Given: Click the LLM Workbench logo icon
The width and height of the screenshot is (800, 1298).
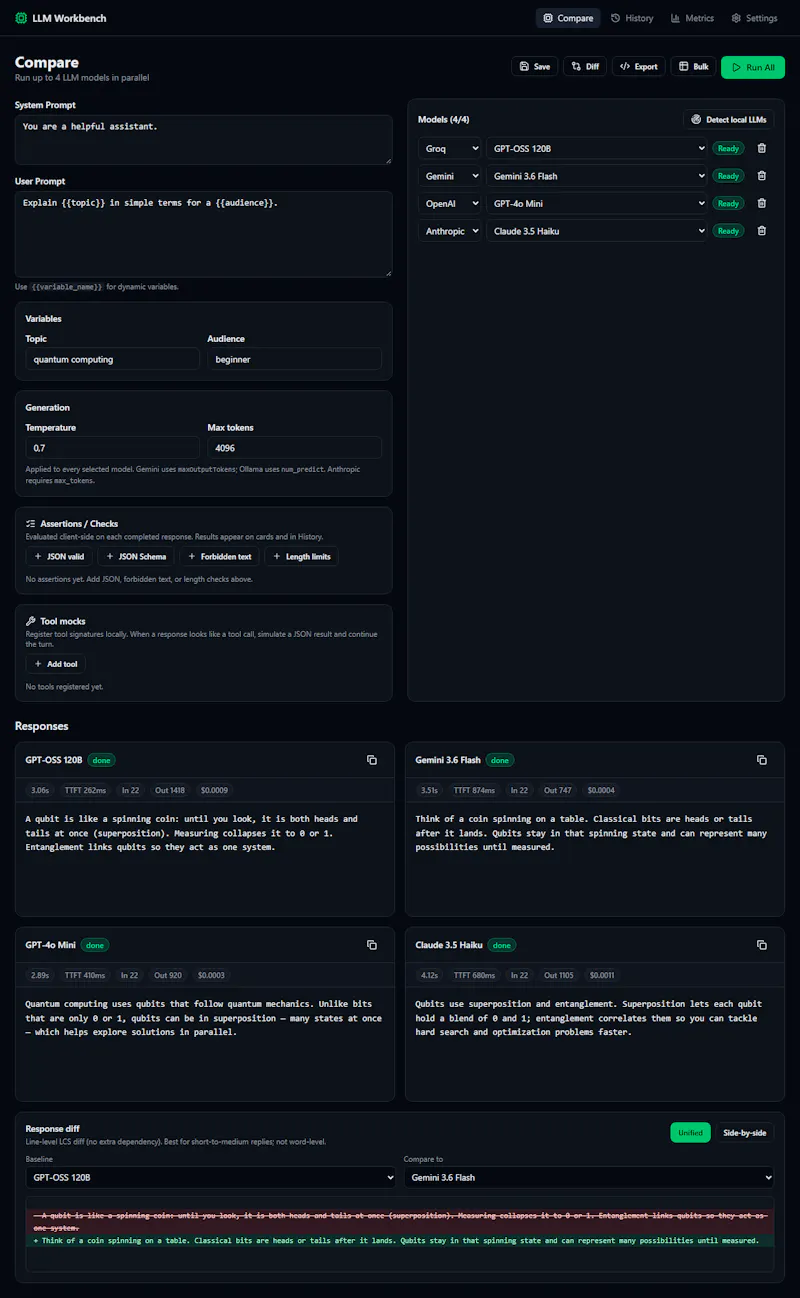Looking at the screenshot, I should (x=21, y=18).
